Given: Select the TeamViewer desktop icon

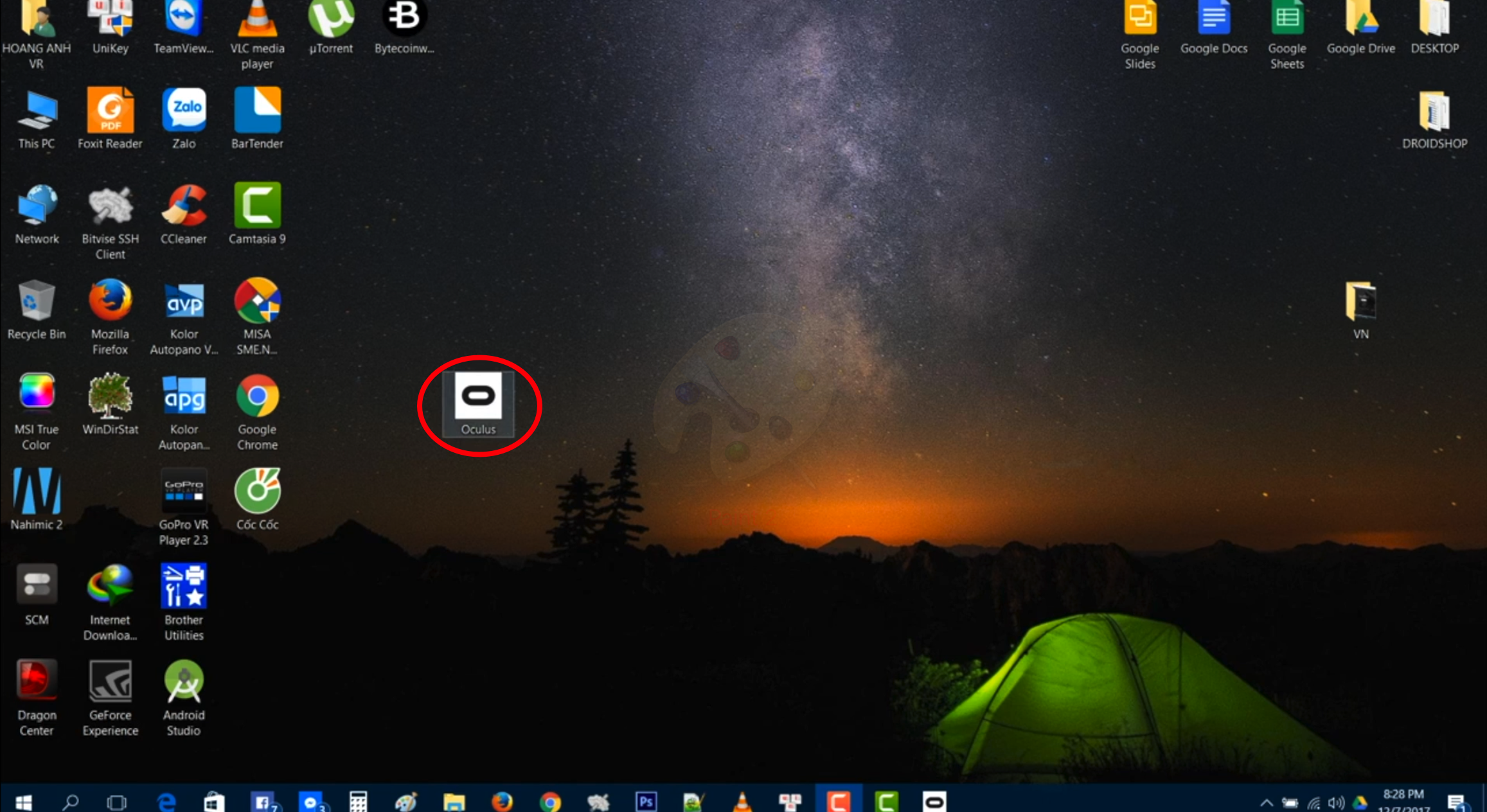Looking at the screenshot, I should [184, 28].
